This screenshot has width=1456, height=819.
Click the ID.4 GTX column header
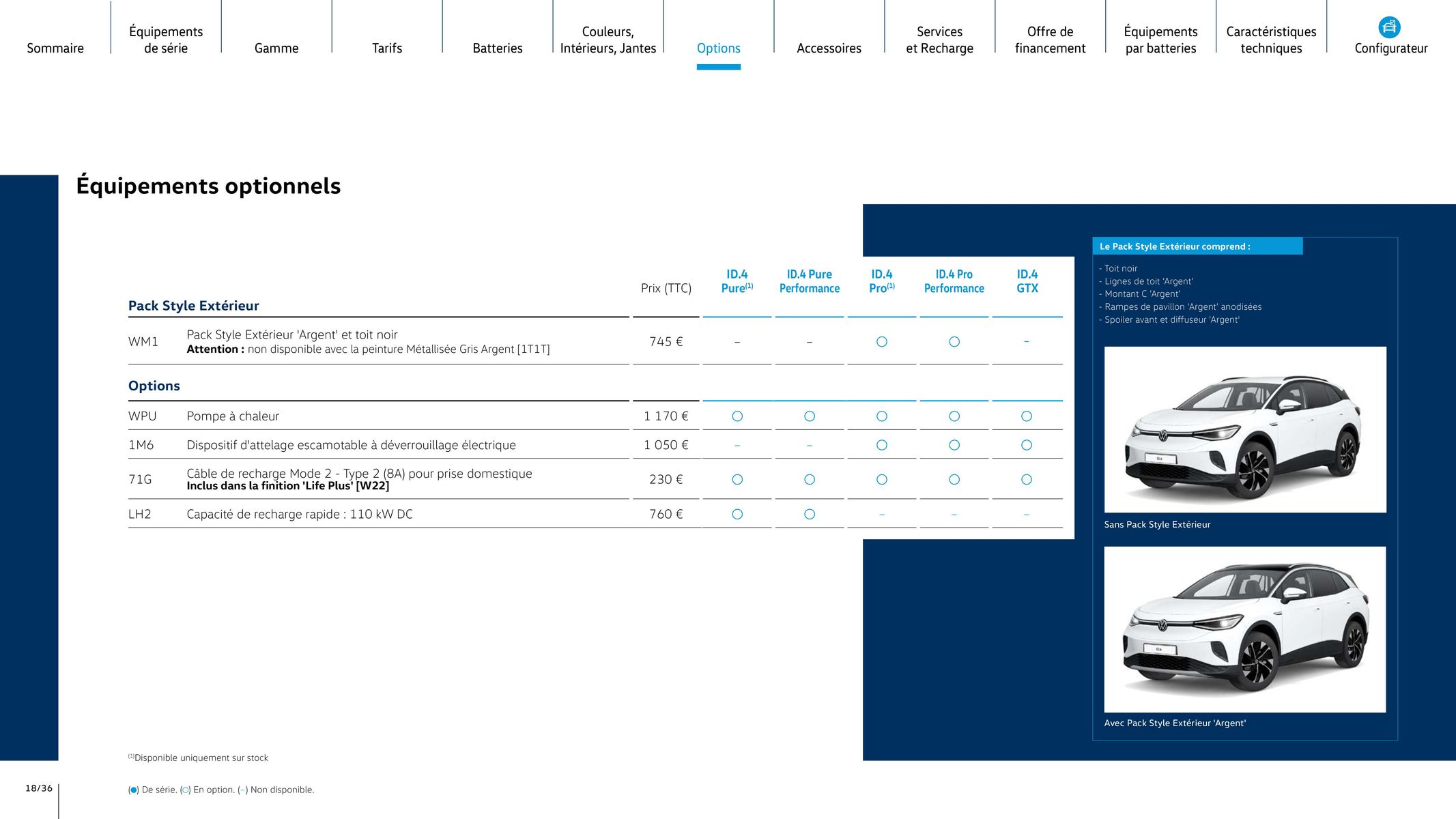pos(1027,281)
